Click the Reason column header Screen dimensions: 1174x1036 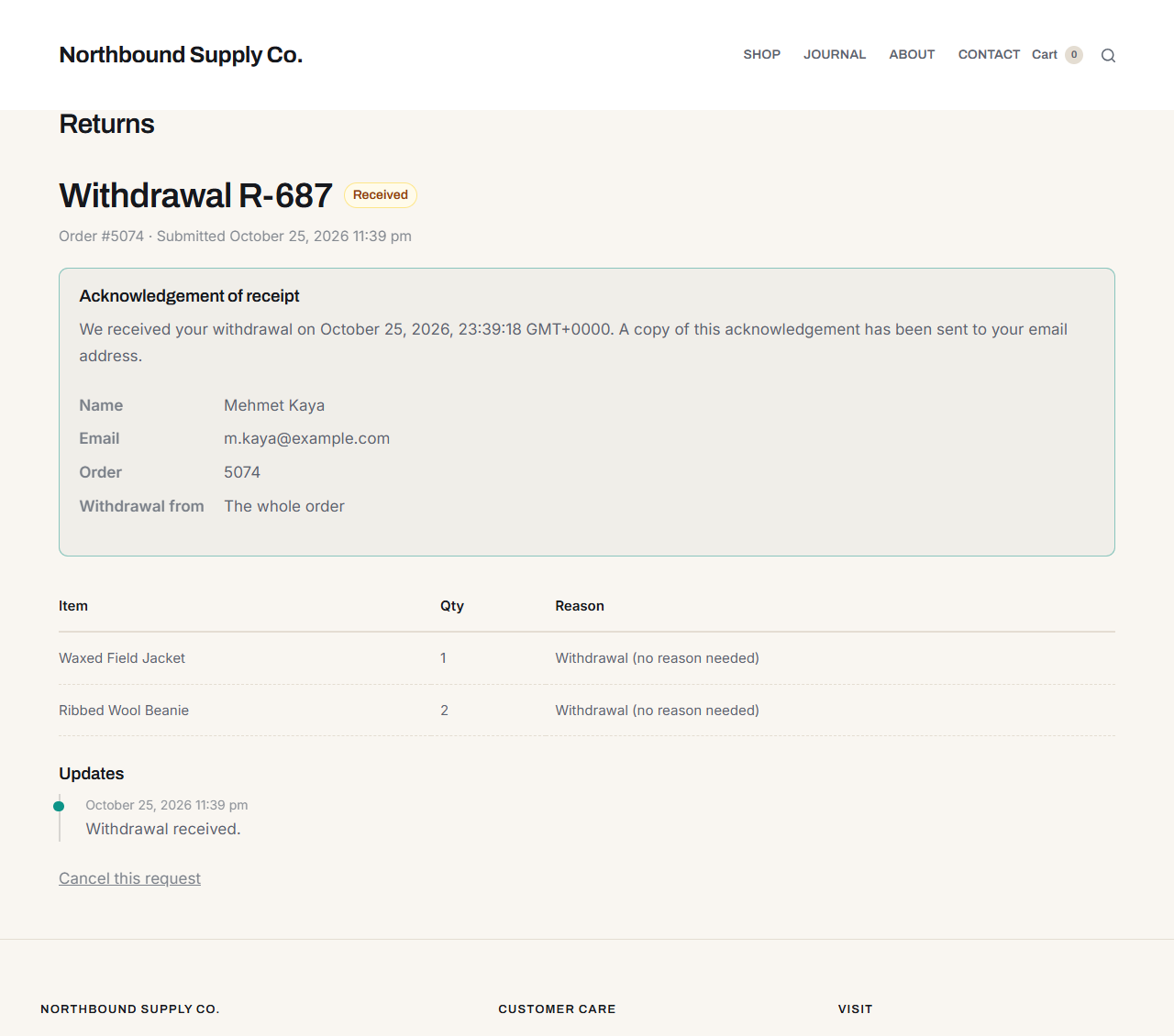(x=580, y=606)
